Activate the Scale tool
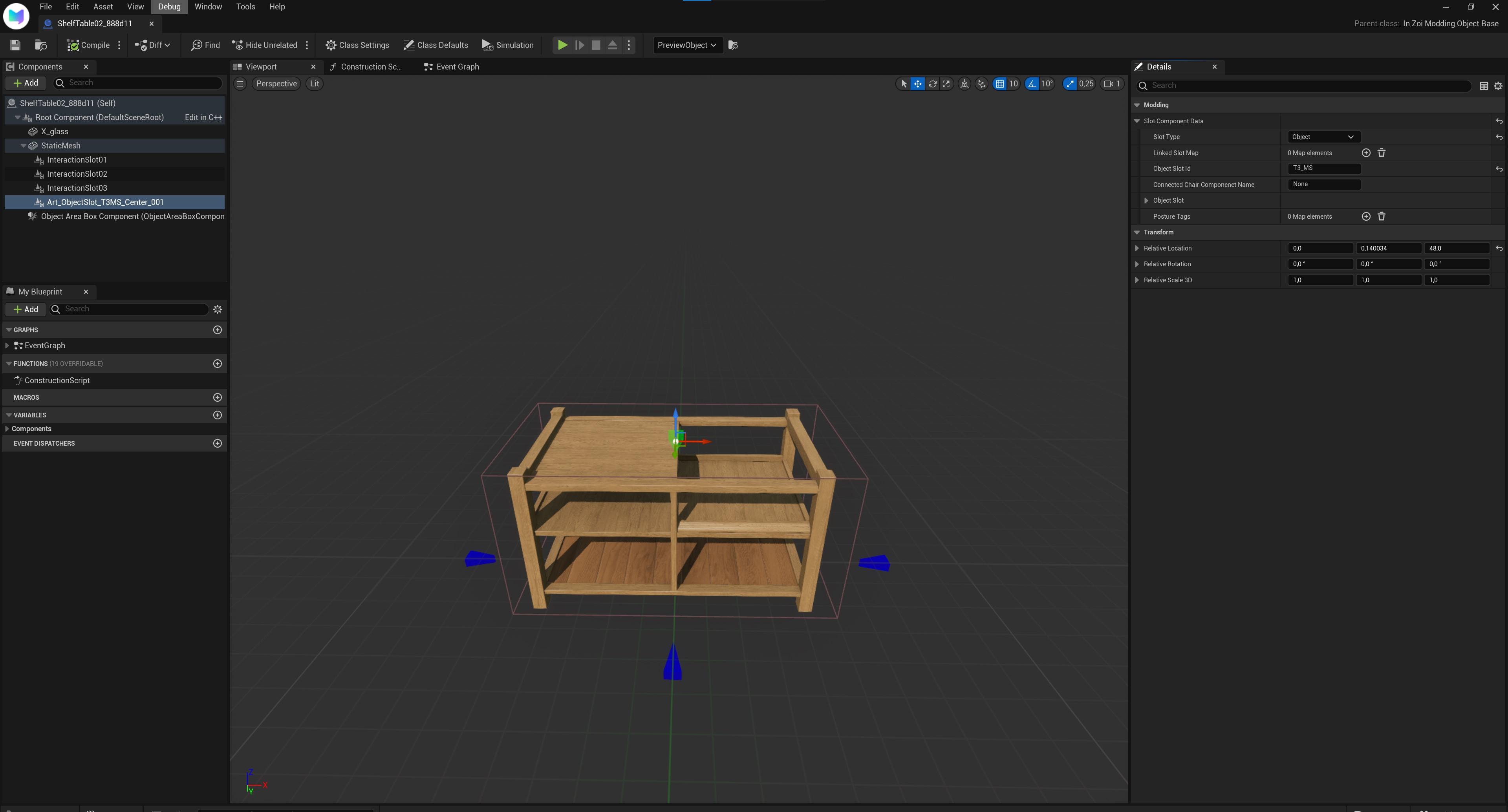 (x=946, y=84)
